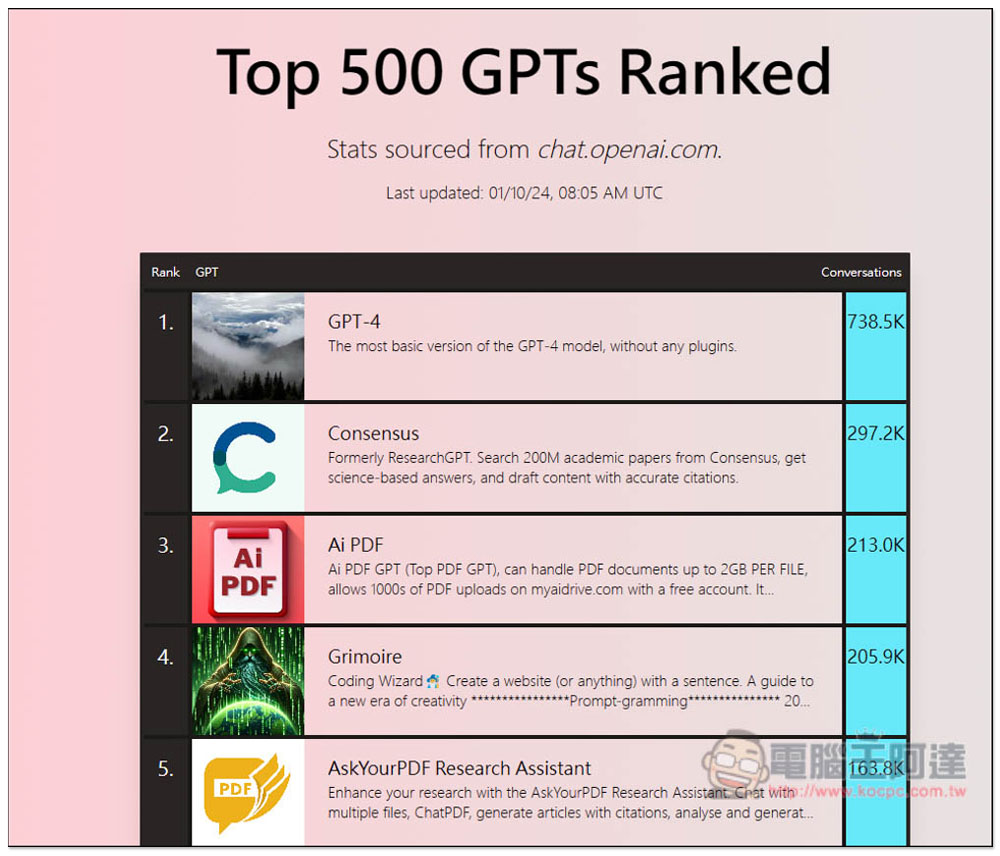
Task: Click the Rank column header
Action: click(165, 272)
